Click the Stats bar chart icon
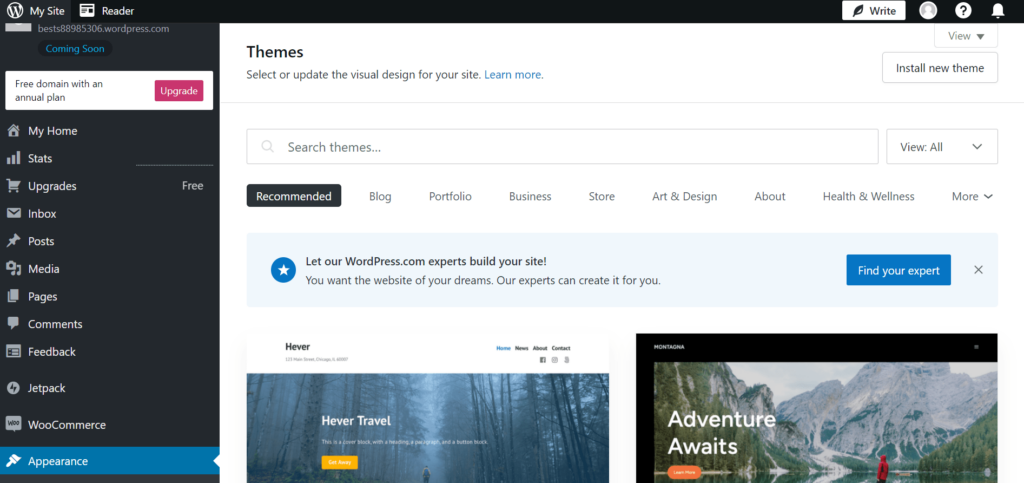This screenshot has width=1024, height=483. click(x=13, y=158)
